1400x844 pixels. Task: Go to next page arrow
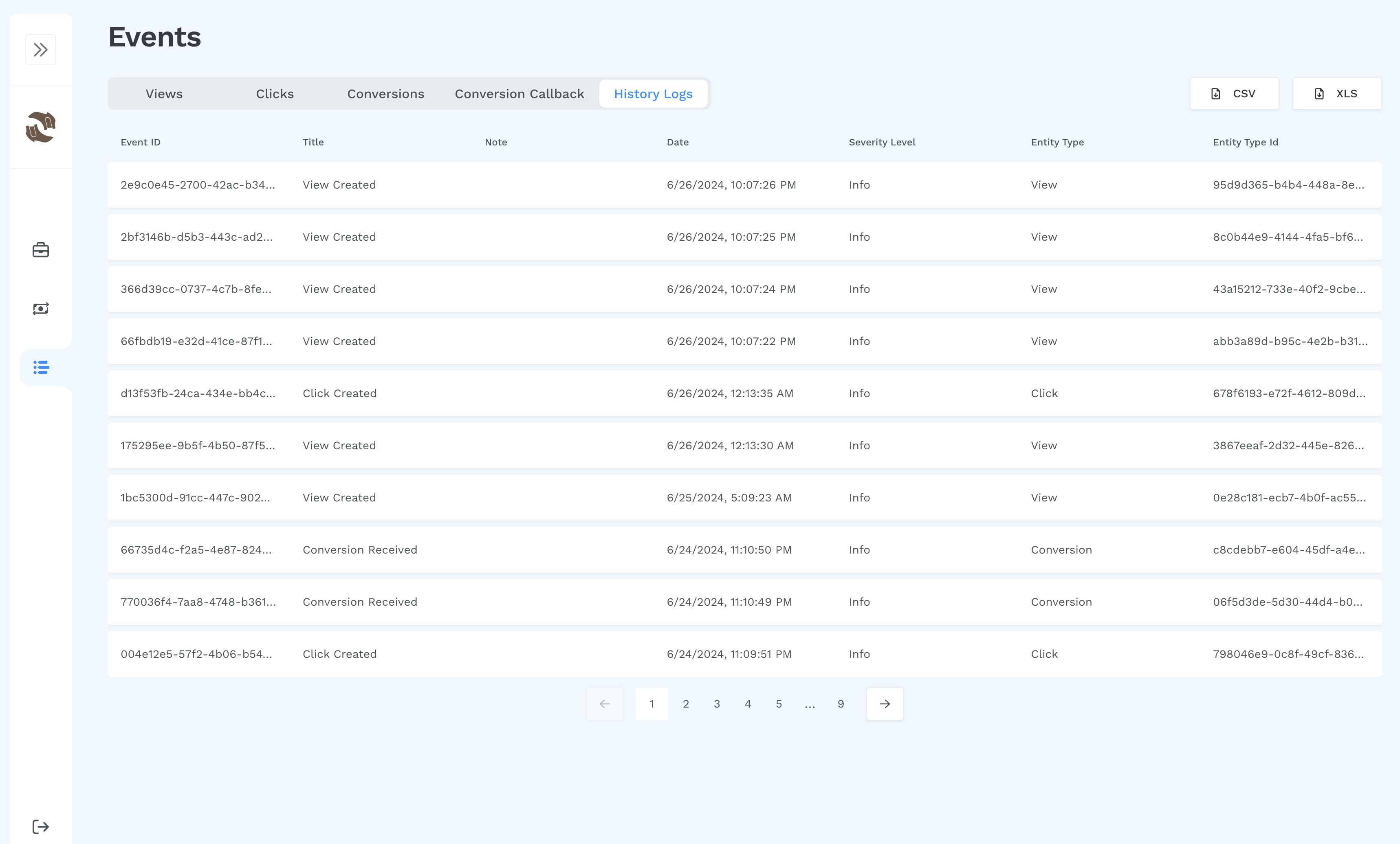[x=885, y=704]
